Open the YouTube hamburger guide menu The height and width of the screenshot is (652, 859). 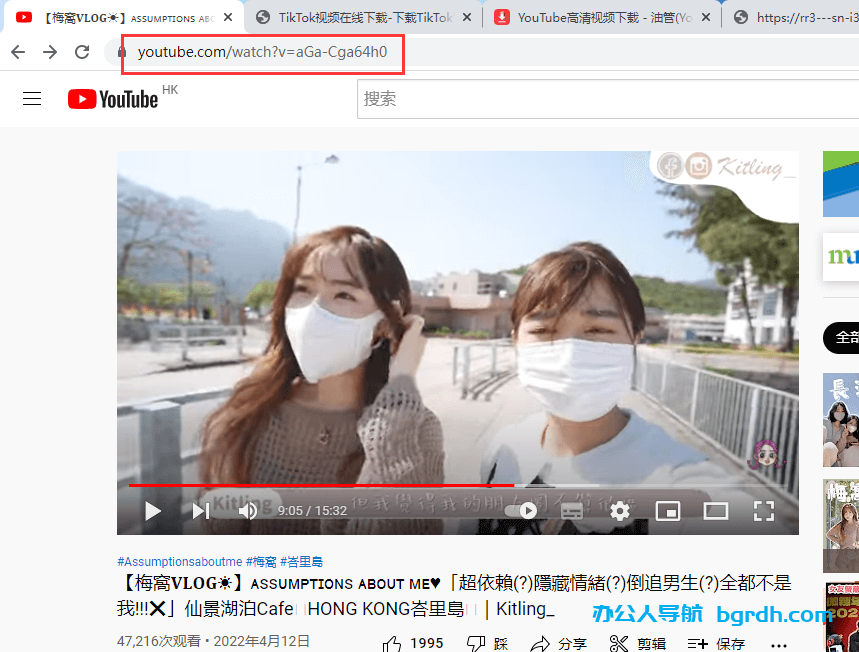[x=31, y=98]
